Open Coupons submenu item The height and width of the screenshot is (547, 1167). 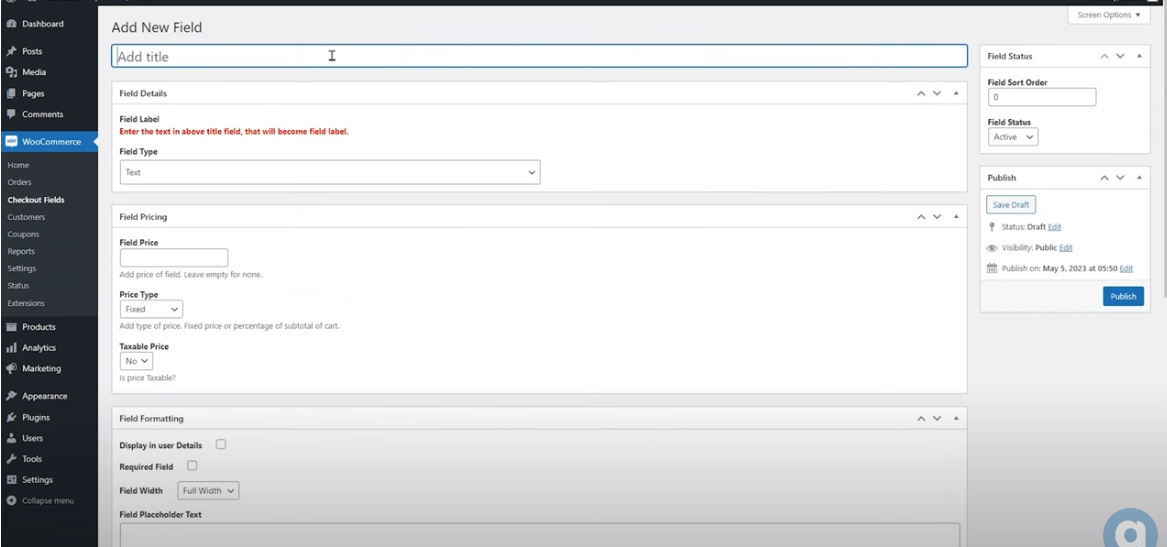(23, 234)
